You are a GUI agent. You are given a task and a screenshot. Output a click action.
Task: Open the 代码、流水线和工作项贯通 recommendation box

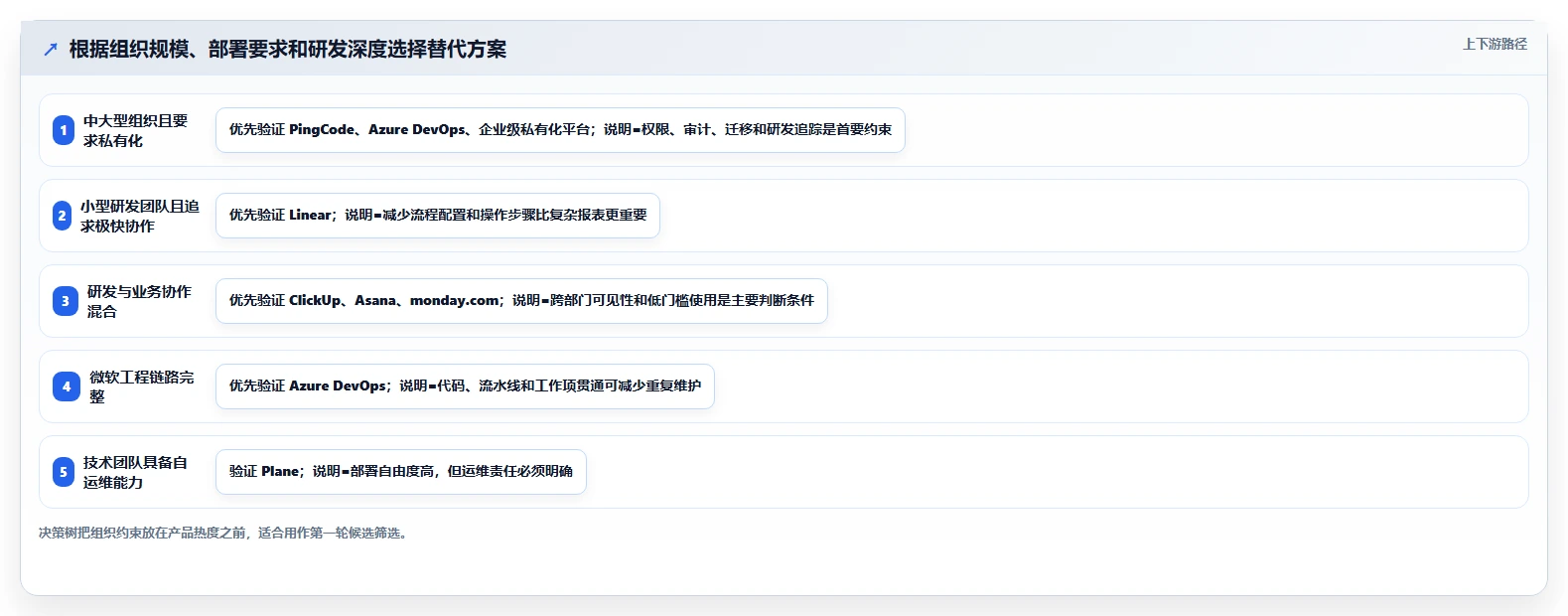465,386
